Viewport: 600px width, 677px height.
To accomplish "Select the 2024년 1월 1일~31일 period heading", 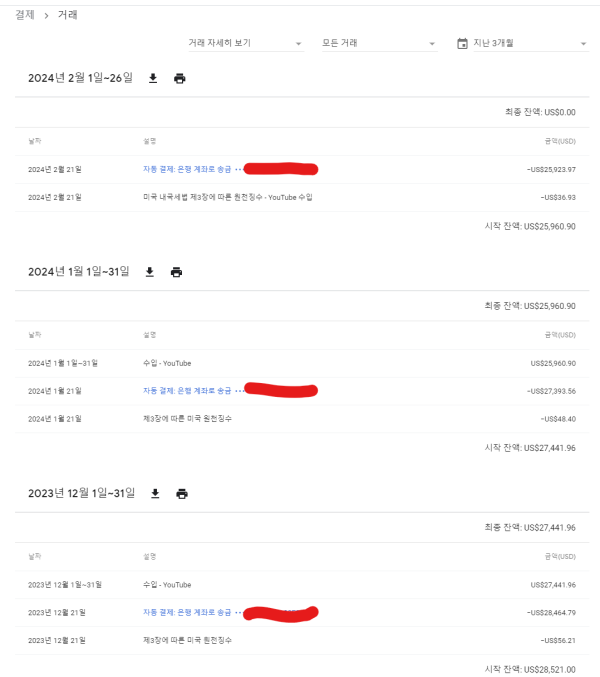I will point(79,271).
